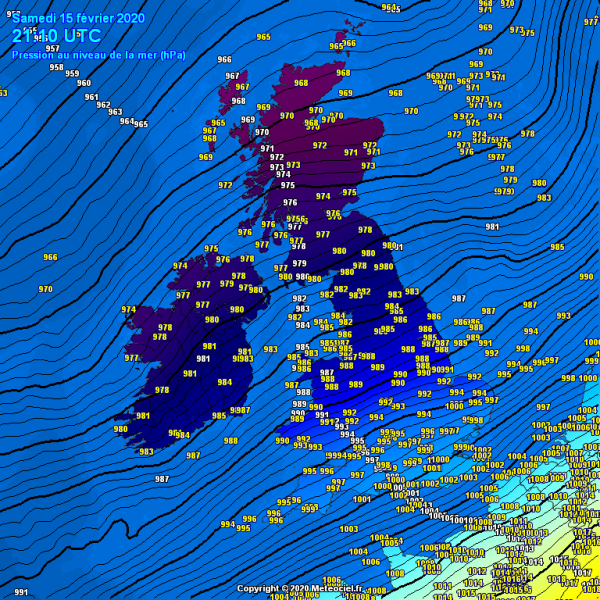Click the white "961" pressure reading
The height and width of the screenshot is (600, 600).
click(91, 97)
